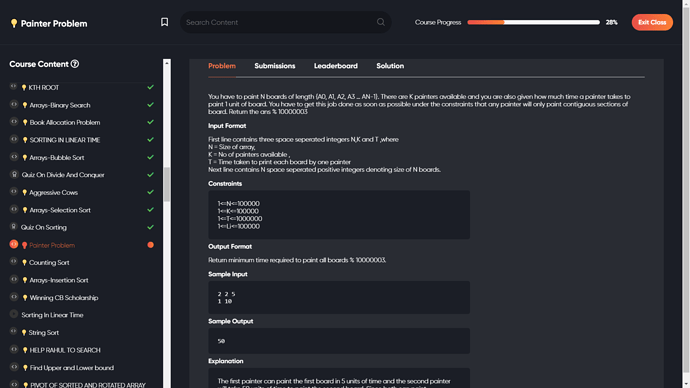Toggle eye icon on Arrays-Selection Sort row
Viewport: 690px width, 388px height.
click(x=14, y=209)
